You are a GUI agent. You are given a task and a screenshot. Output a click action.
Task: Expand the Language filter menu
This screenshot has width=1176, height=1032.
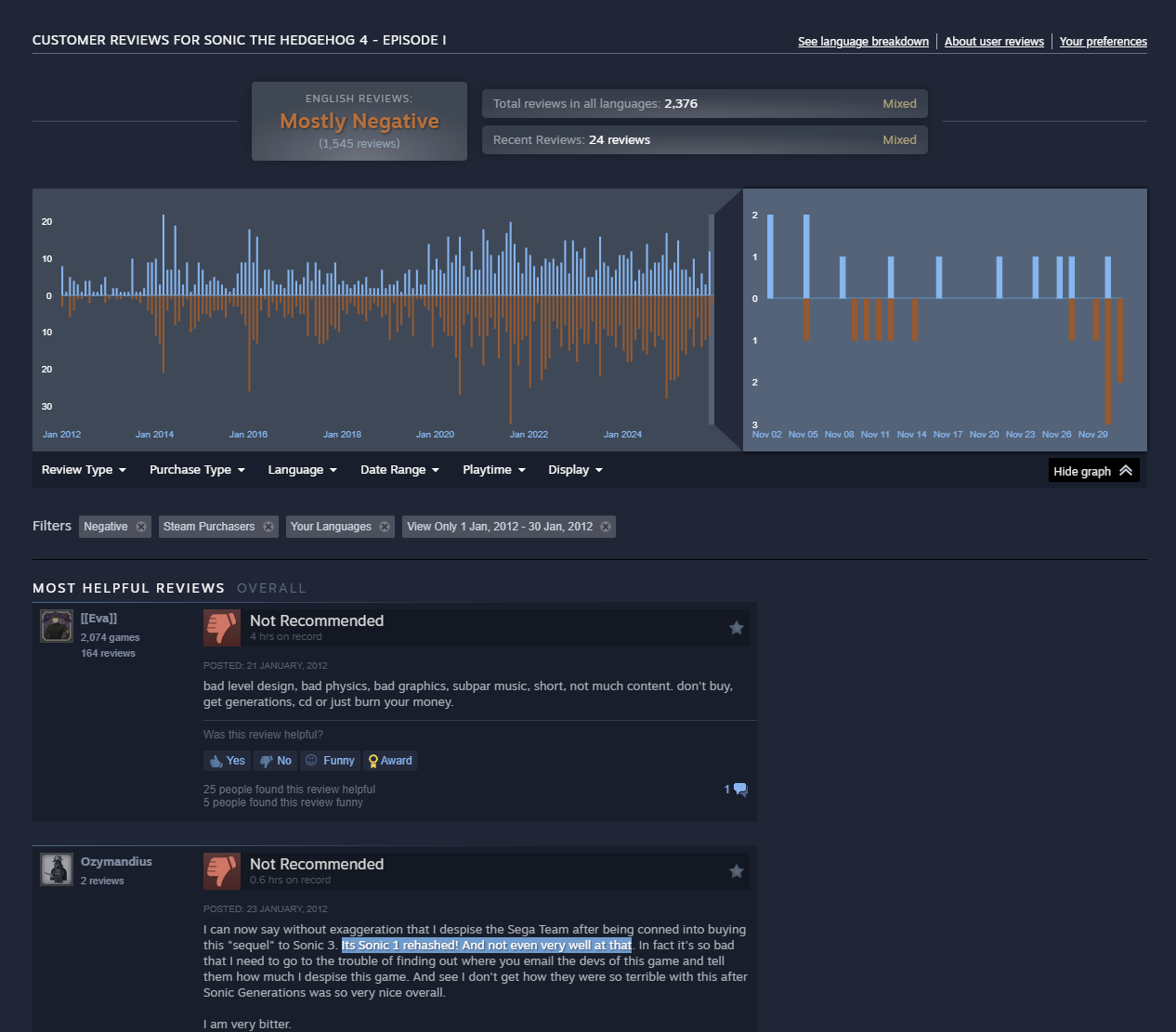coord(302,470)
